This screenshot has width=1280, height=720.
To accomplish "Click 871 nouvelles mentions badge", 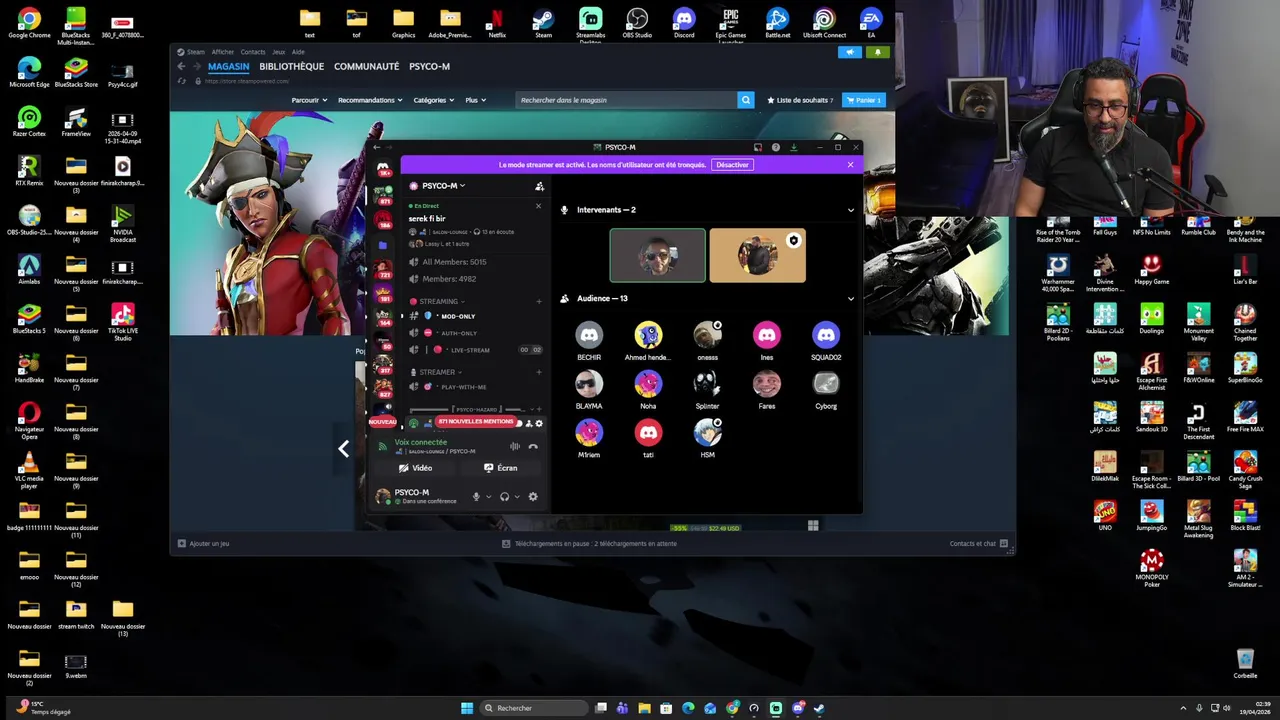I will tap(475, 422).
